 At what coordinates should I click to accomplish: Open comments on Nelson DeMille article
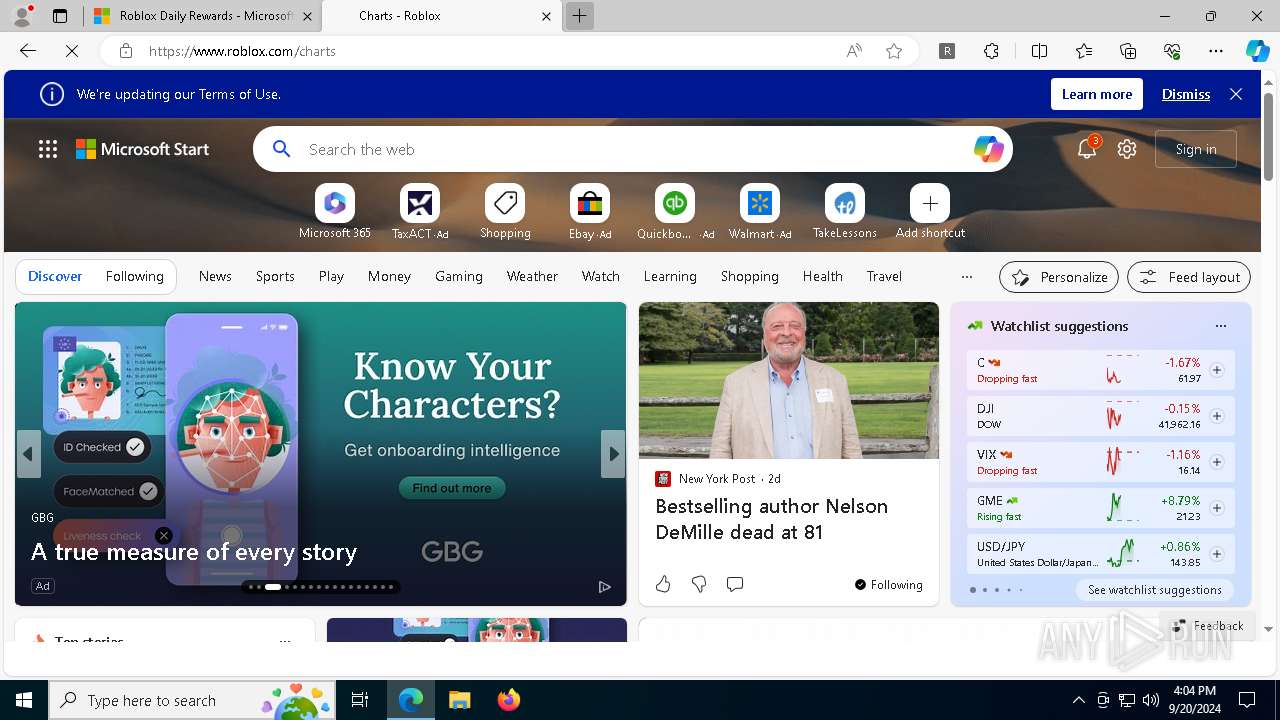(735, 584)
